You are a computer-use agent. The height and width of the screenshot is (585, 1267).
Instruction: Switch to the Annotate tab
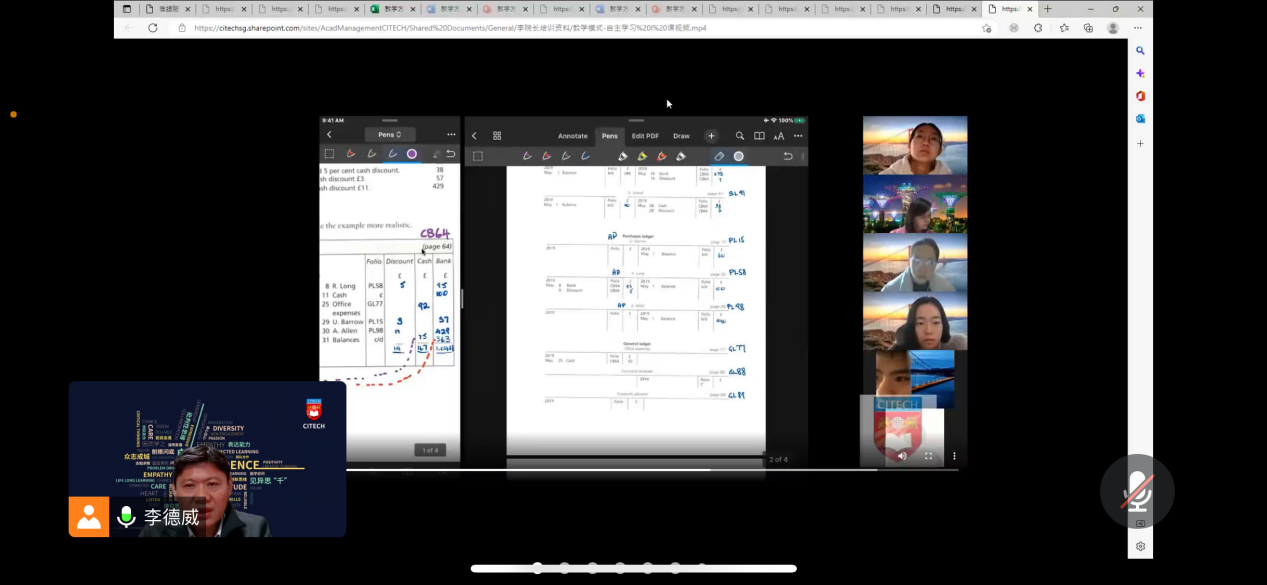click(572, 136)
